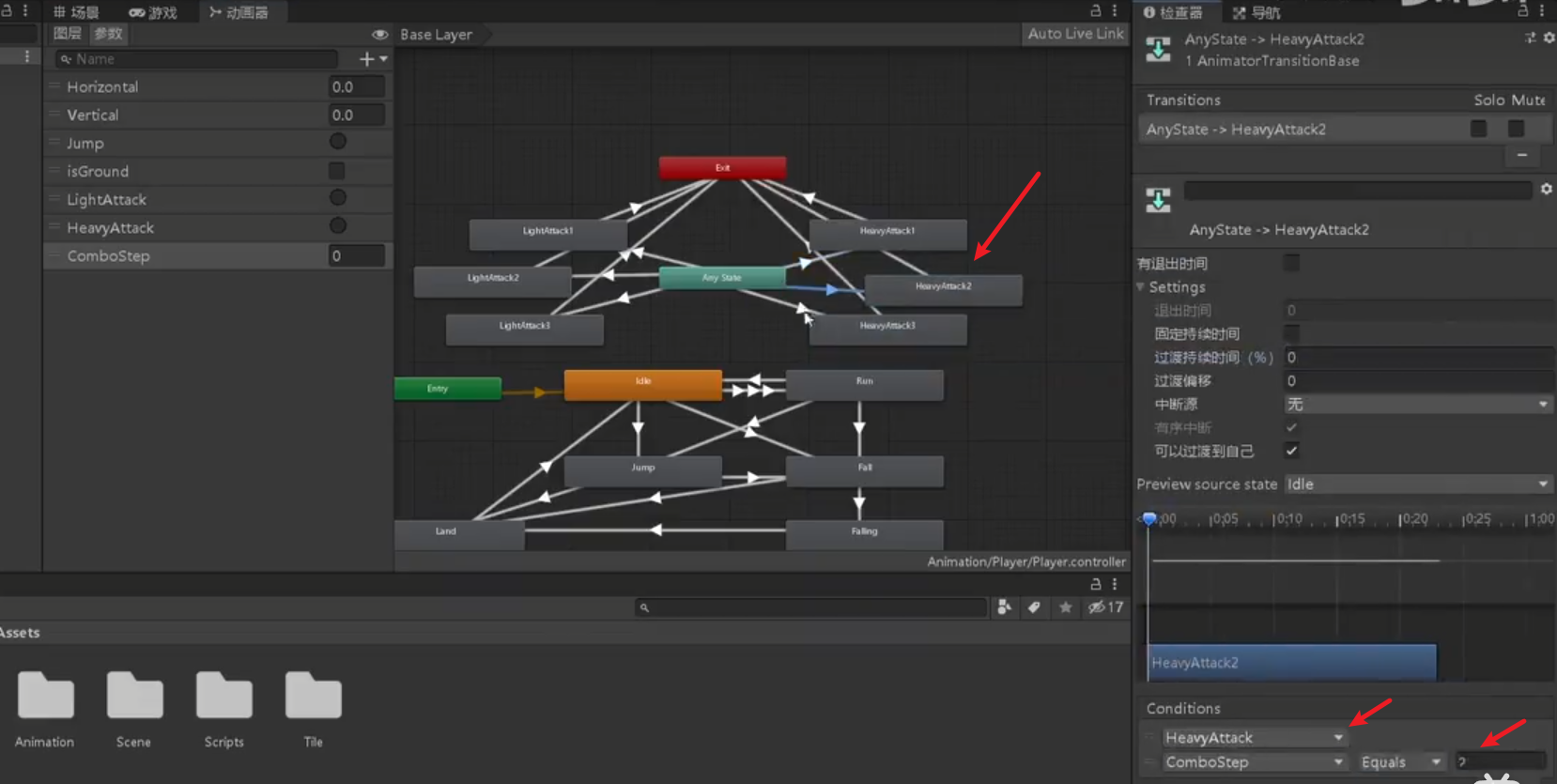Select the LightAttack2 state node

tap(493, 281)
